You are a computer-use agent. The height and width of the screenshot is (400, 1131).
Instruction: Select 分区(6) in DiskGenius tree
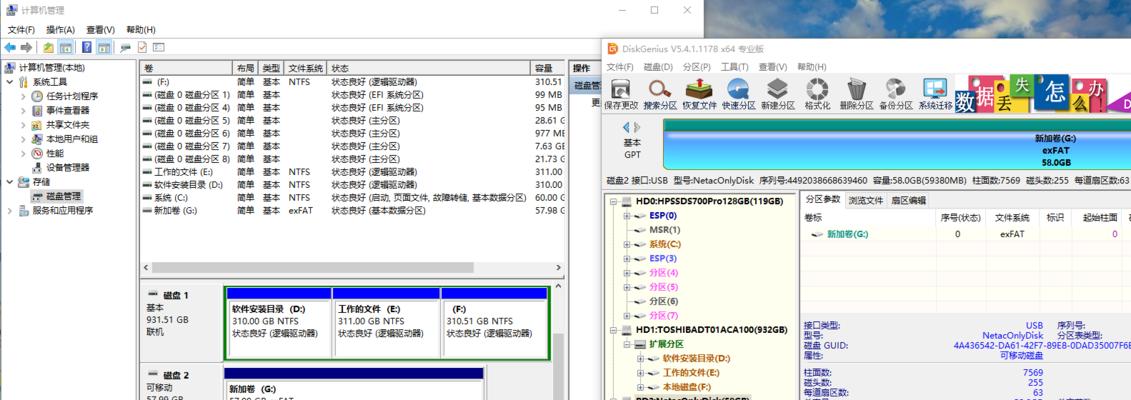664,301
